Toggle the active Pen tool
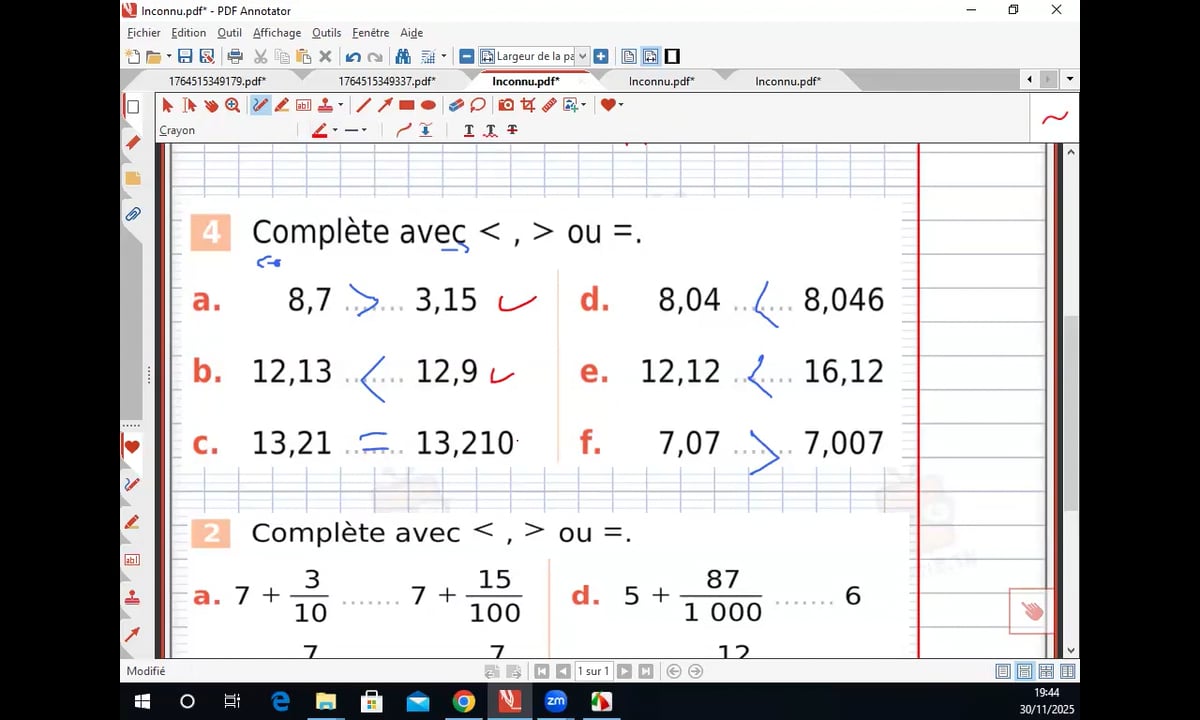The image size is (1200, 720). click(260, 105)
